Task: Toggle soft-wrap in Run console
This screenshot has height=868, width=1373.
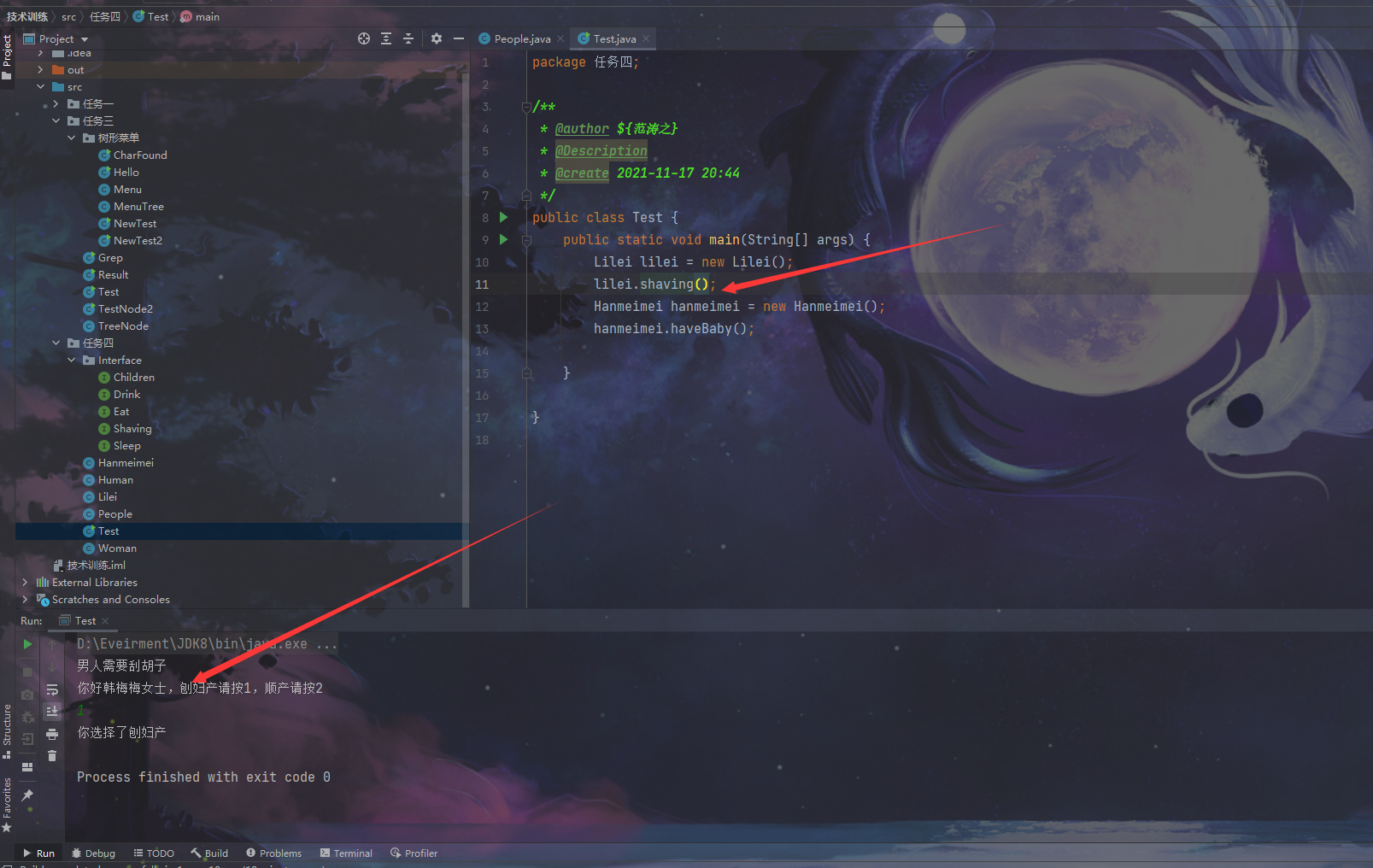Action: point(52,689)
